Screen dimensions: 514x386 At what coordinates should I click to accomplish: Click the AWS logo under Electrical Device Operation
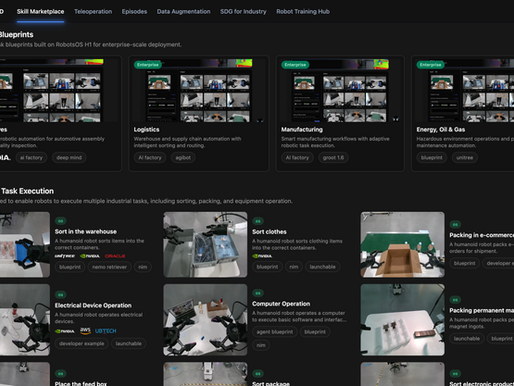tap(85, 330)
